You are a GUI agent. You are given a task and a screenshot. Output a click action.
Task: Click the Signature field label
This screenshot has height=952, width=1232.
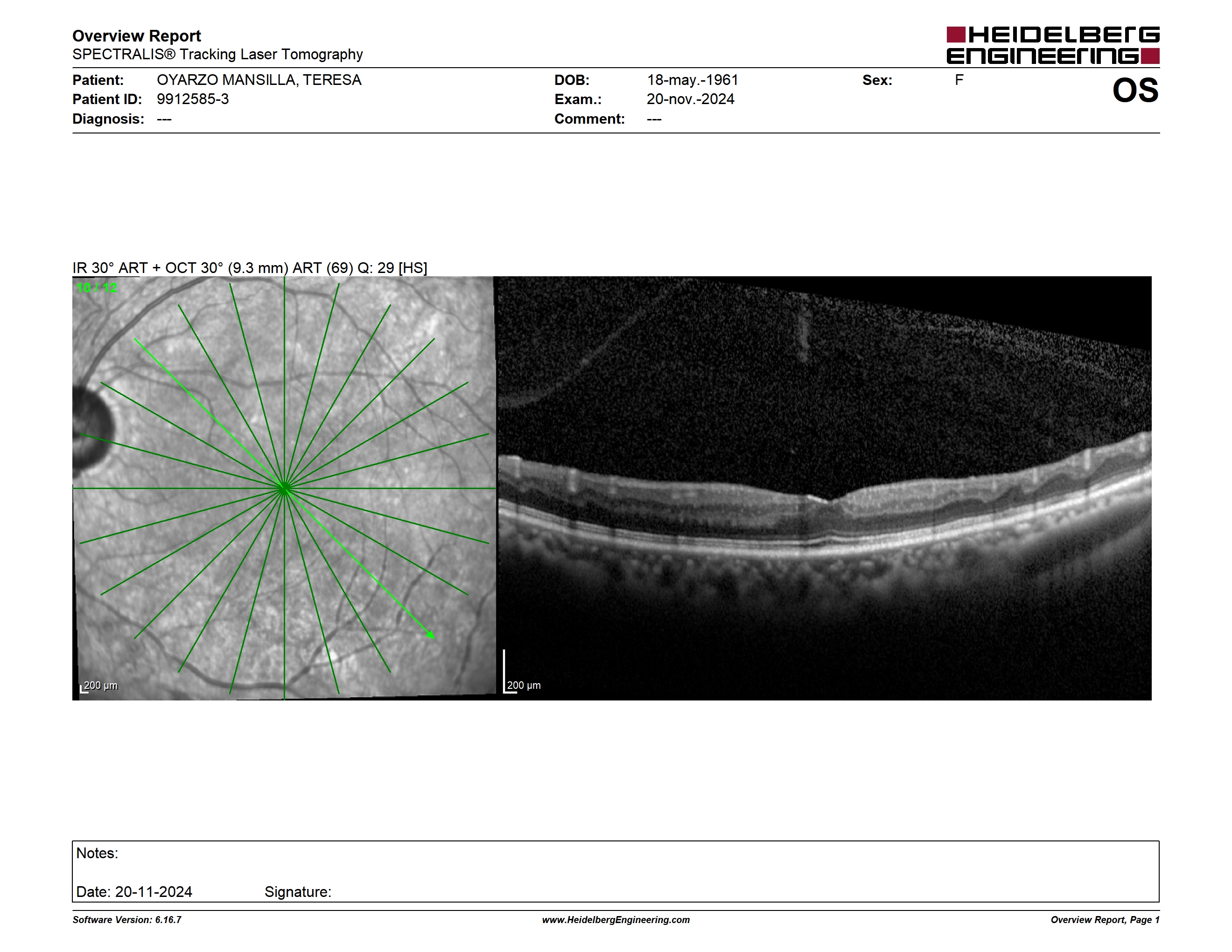(x=298, y=892)
